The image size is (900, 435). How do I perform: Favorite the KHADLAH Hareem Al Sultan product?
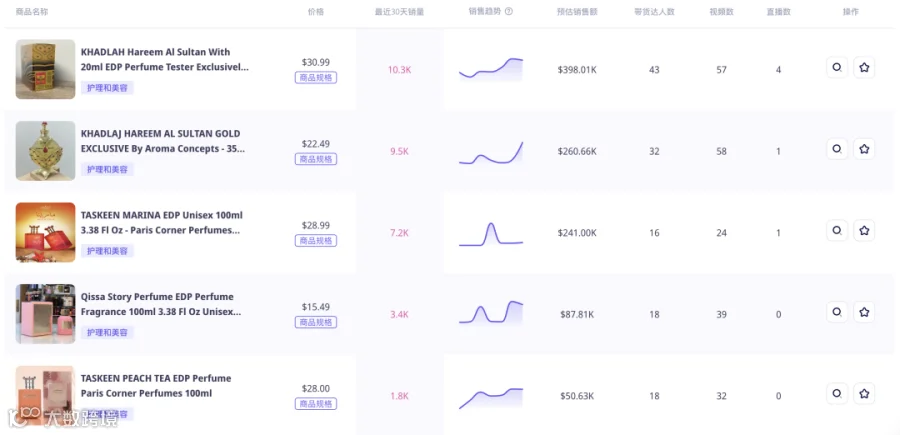click(x=864, y=68)
